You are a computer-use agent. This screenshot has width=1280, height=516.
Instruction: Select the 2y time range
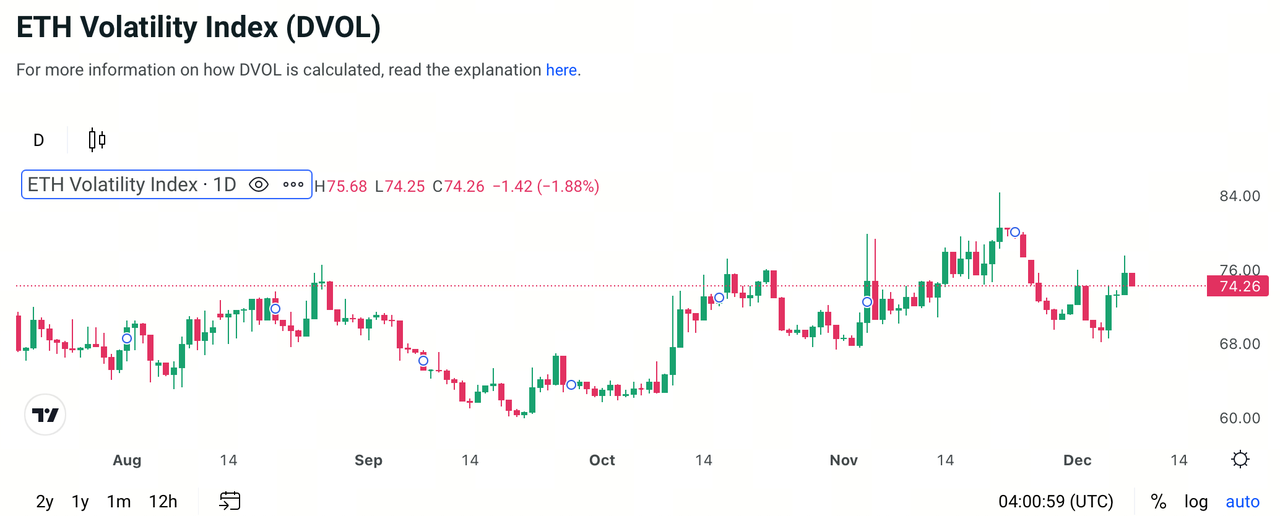(x=45, y=501)
